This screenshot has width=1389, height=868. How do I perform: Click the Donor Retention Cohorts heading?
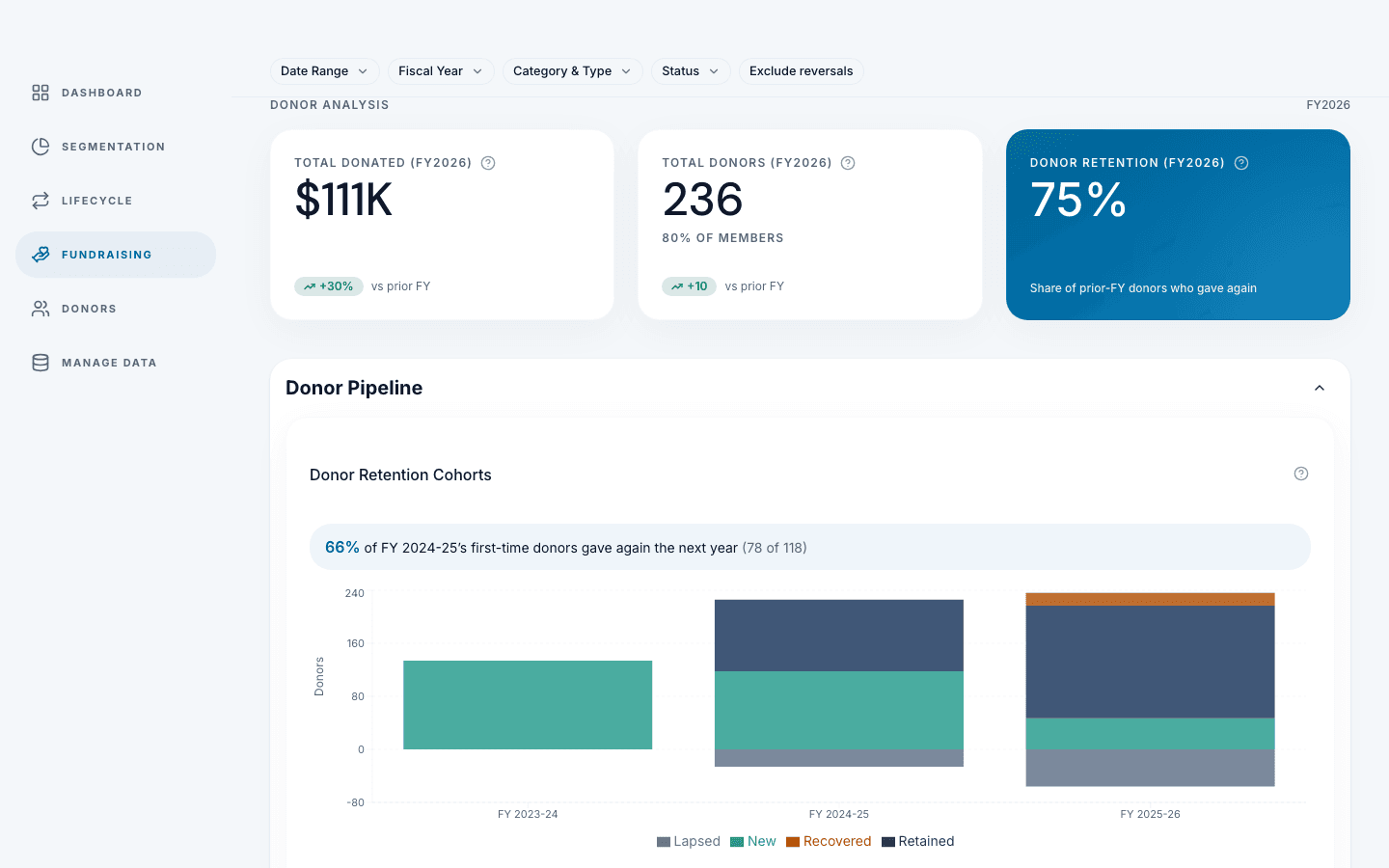(x=400, y=475)
